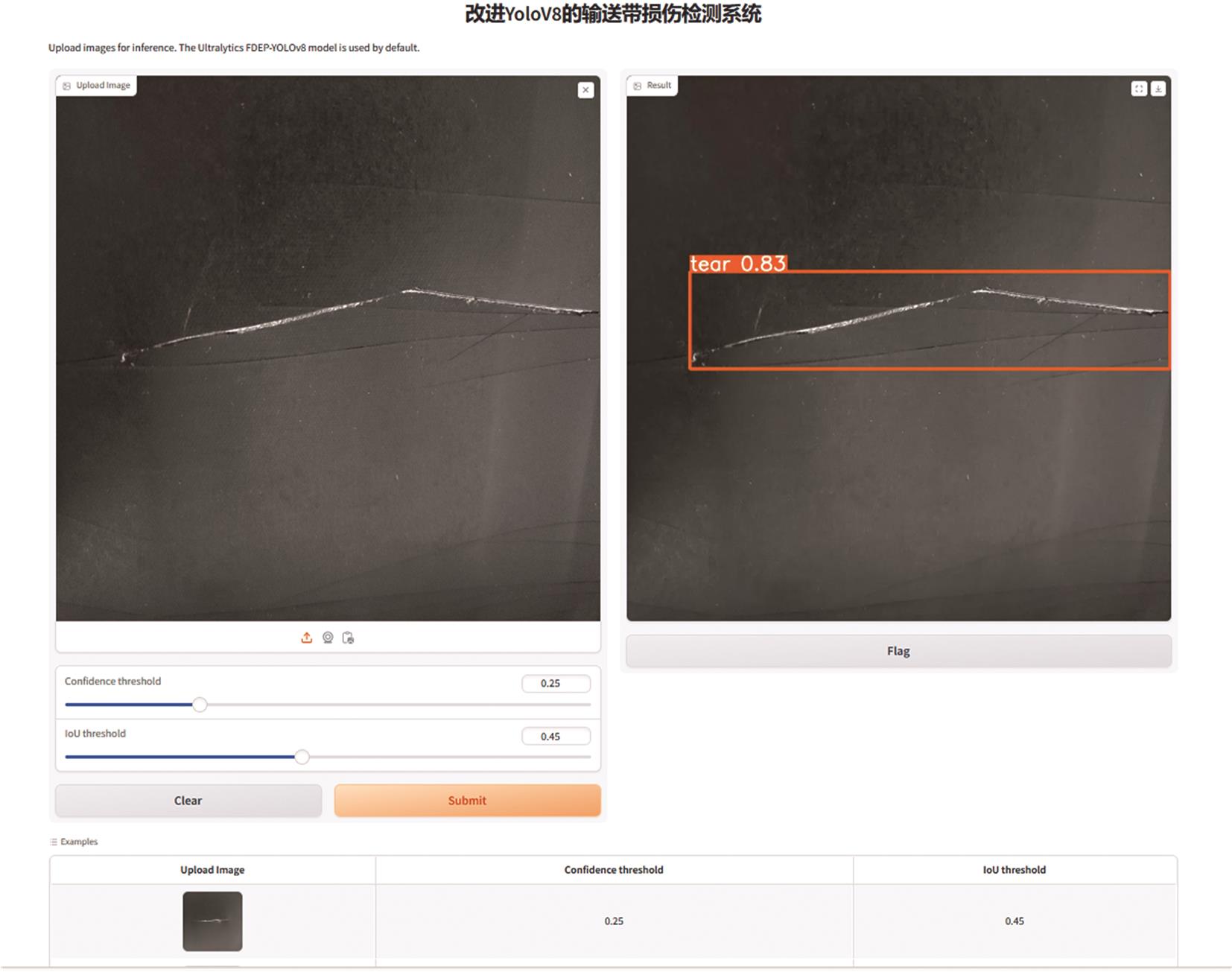Click the Examples list icon

[x=54, y=842]
